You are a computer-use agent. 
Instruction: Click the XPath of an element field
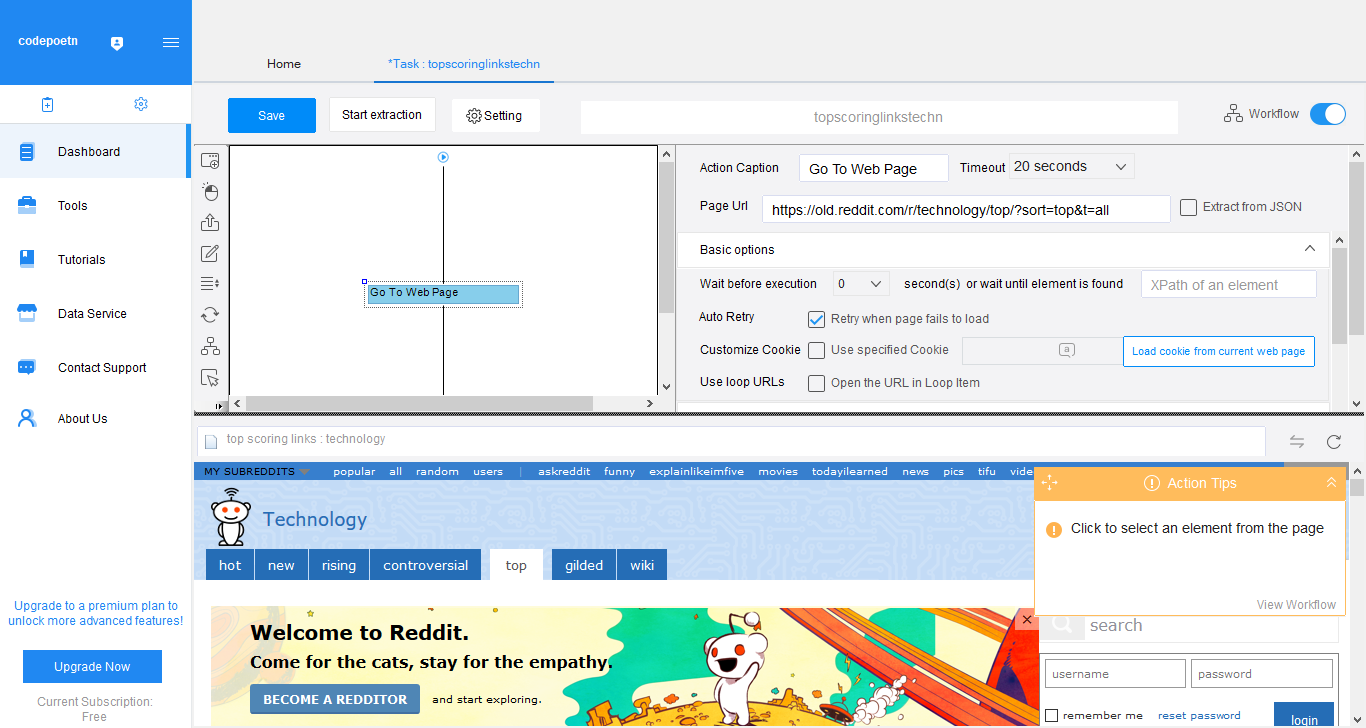click(1229, 284)
